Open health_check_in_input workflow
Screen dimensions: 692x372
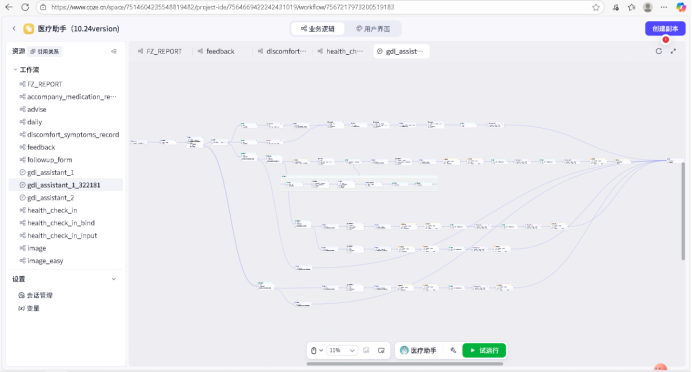tap(65, 236)
